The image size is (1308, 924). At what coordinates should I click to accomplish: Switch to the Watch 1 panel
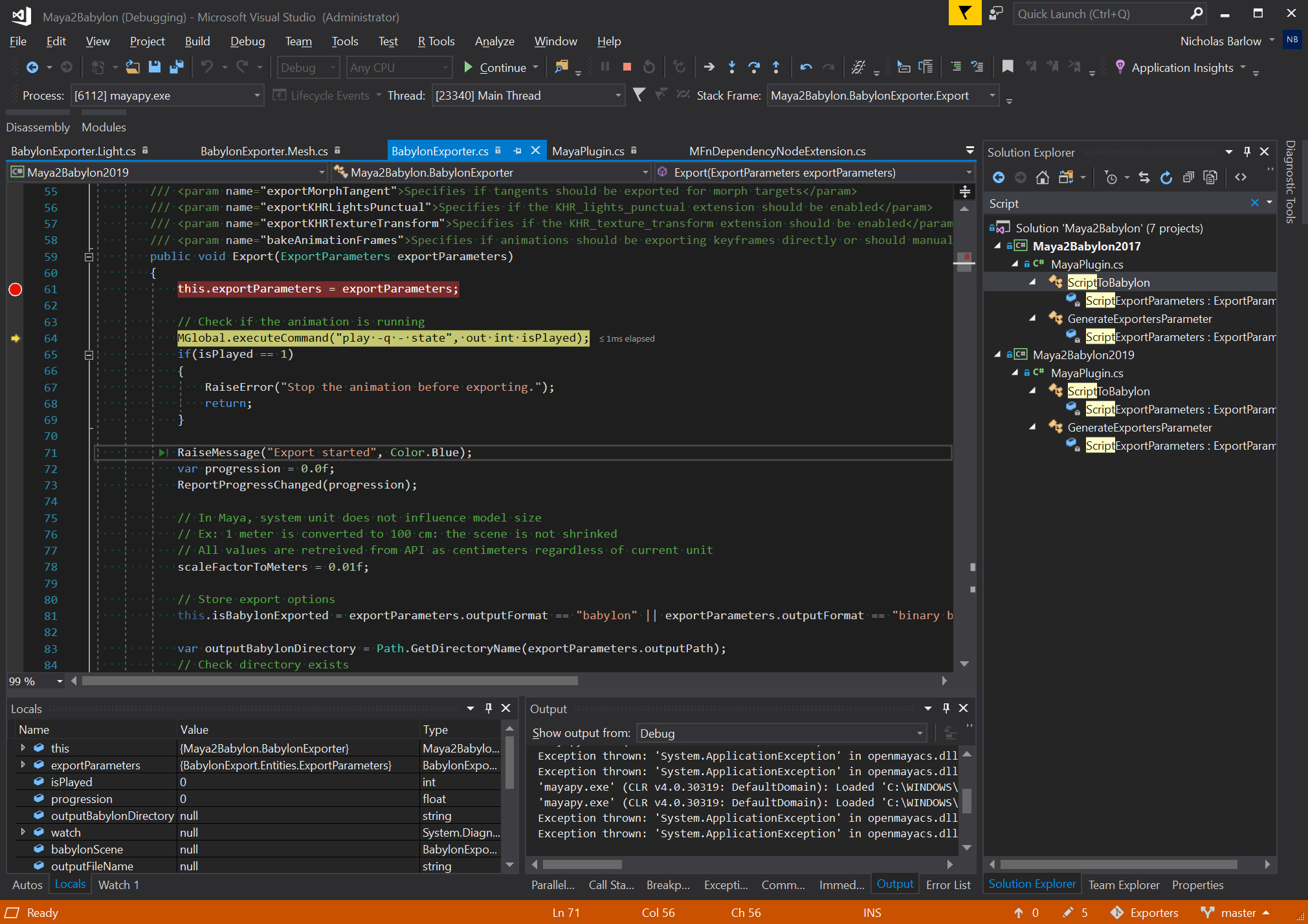click(118, 884)
